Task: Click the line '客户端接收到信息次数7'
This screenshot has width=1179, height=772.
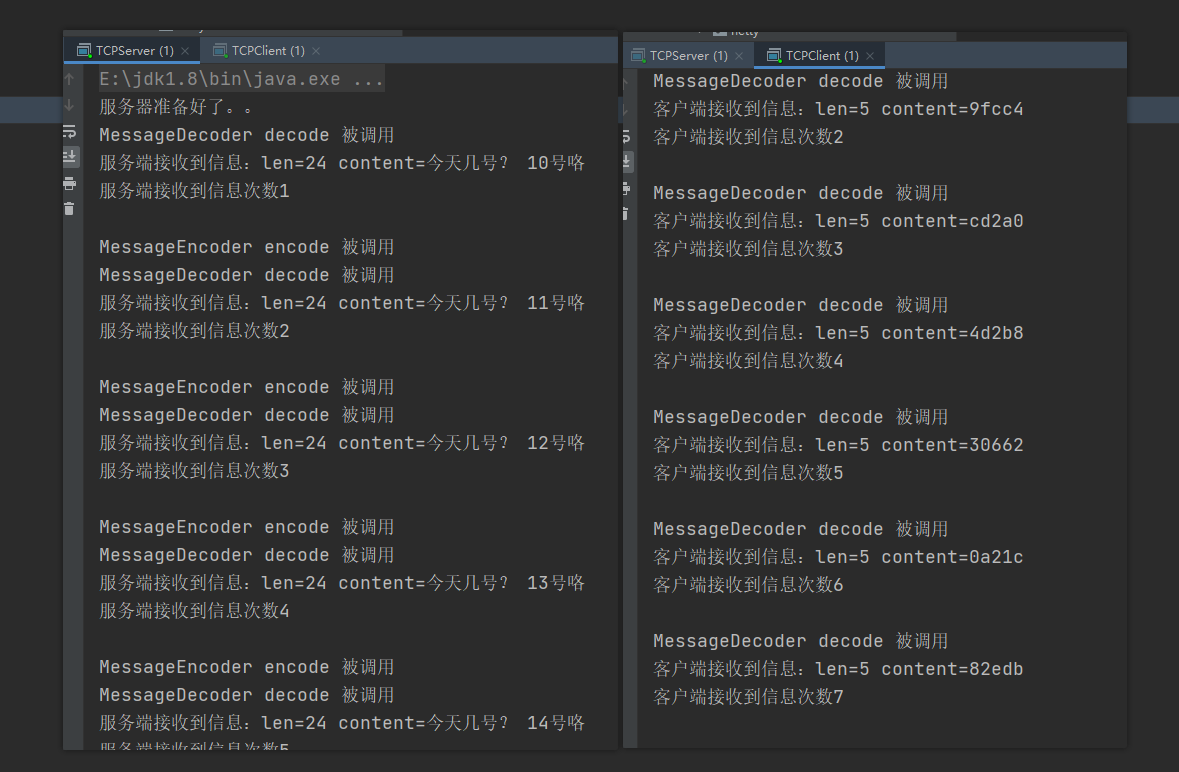Action: click(748, 697)
